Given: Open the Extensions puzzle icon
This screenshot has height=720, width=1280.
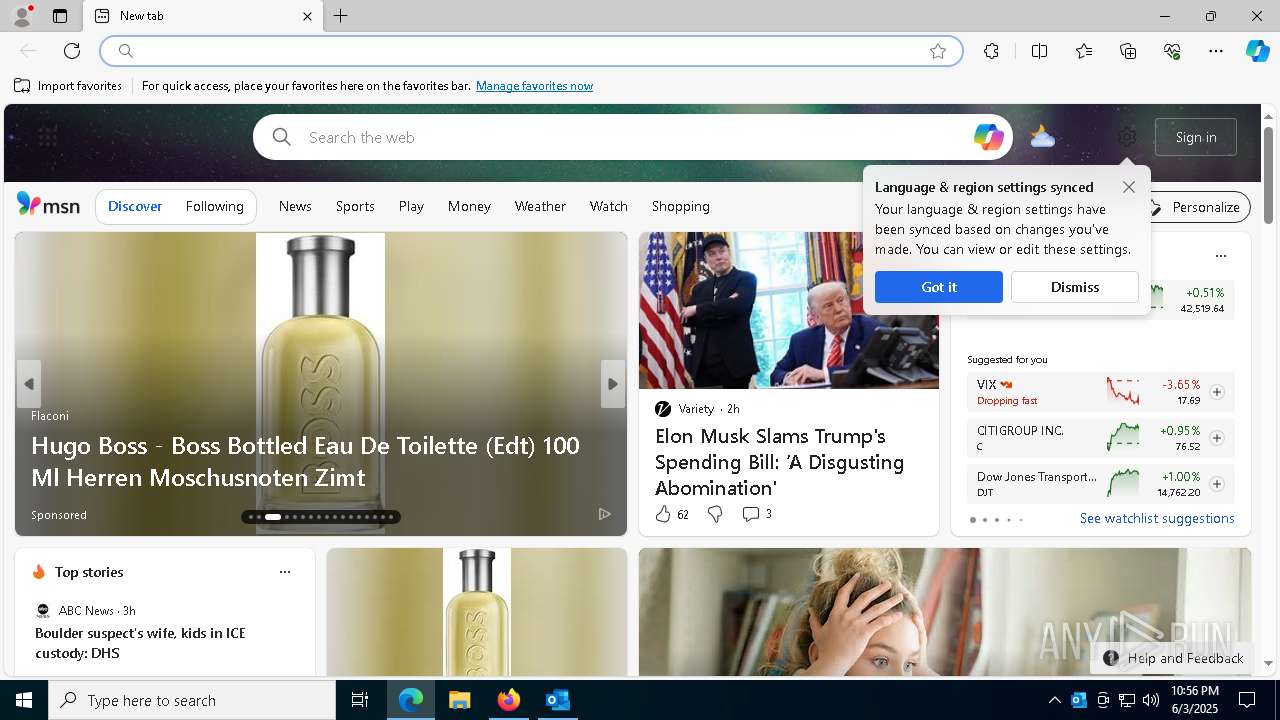Looking at the screenshot, I should 991,51.
